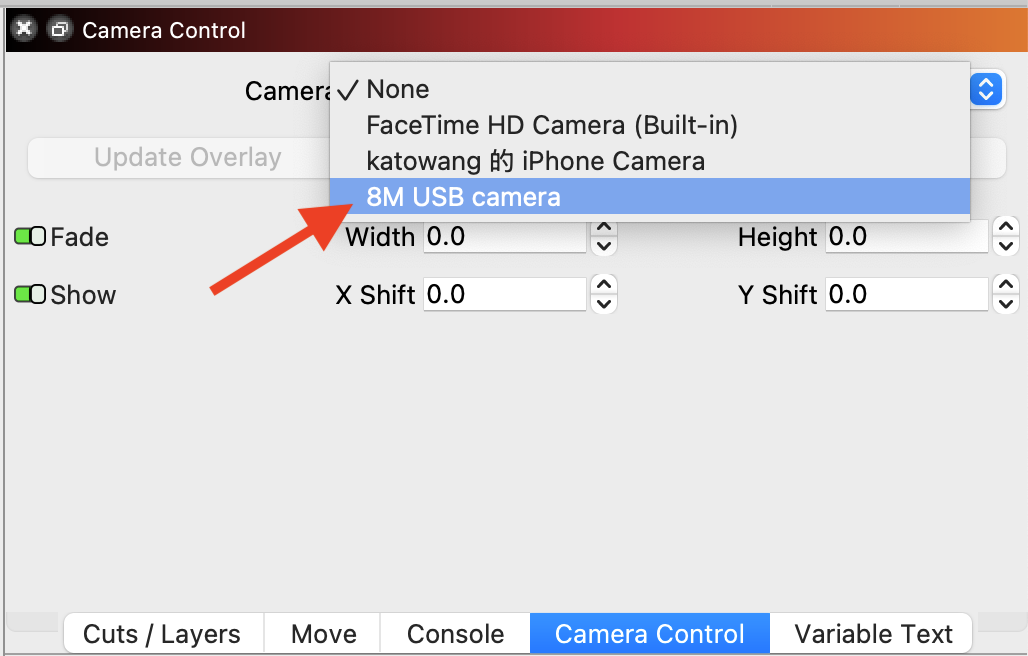The height and width of the screenshot is (656, 1028).
Task: Increase X Shift with the up arrow
Action: pyautogui.click(x=604, y=285)
